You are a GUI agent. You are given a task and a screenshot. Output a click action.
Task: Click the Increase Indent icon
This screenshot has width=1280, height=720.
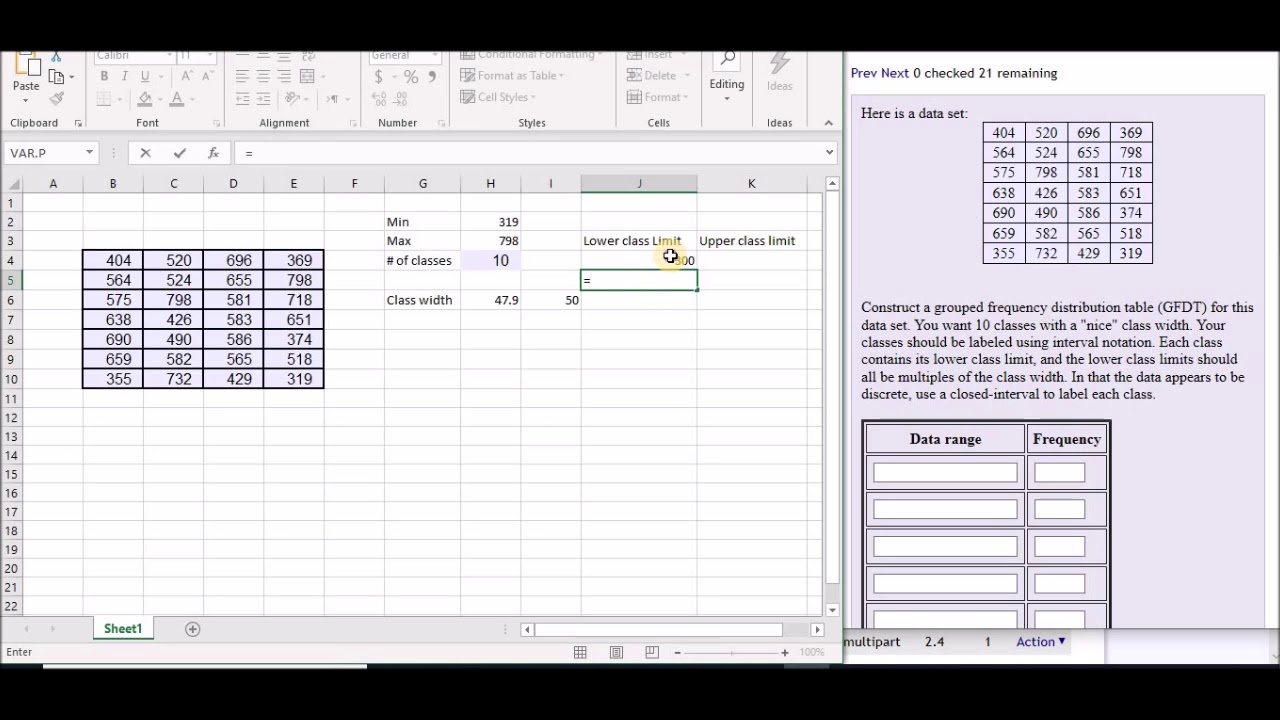[263, 98]
